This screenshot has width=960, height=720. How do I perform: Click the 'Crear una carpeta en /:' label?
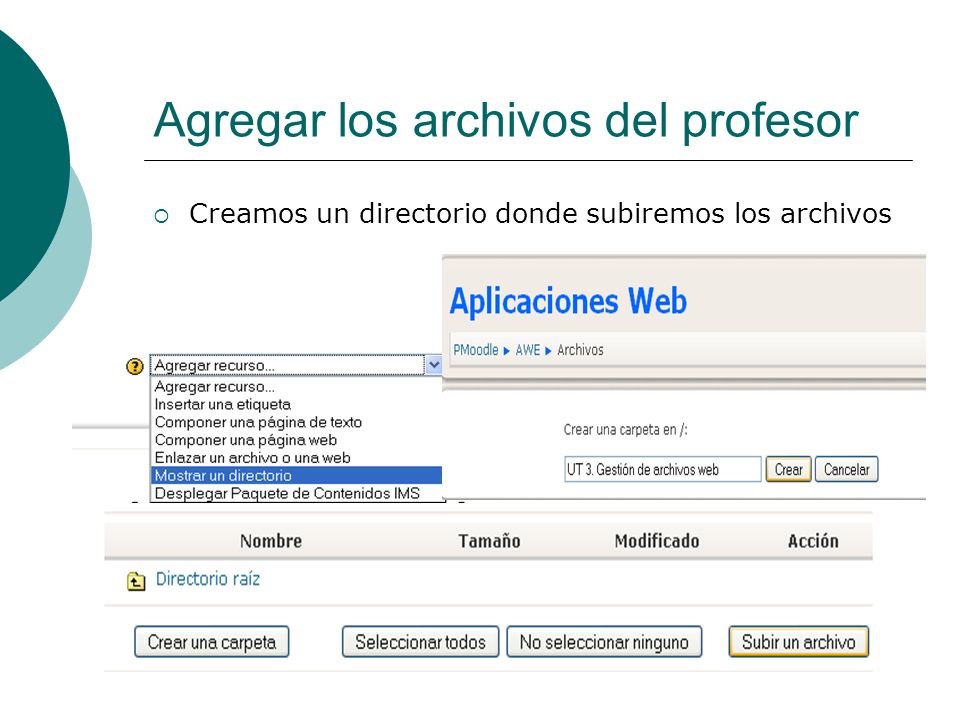pos(626,430)
